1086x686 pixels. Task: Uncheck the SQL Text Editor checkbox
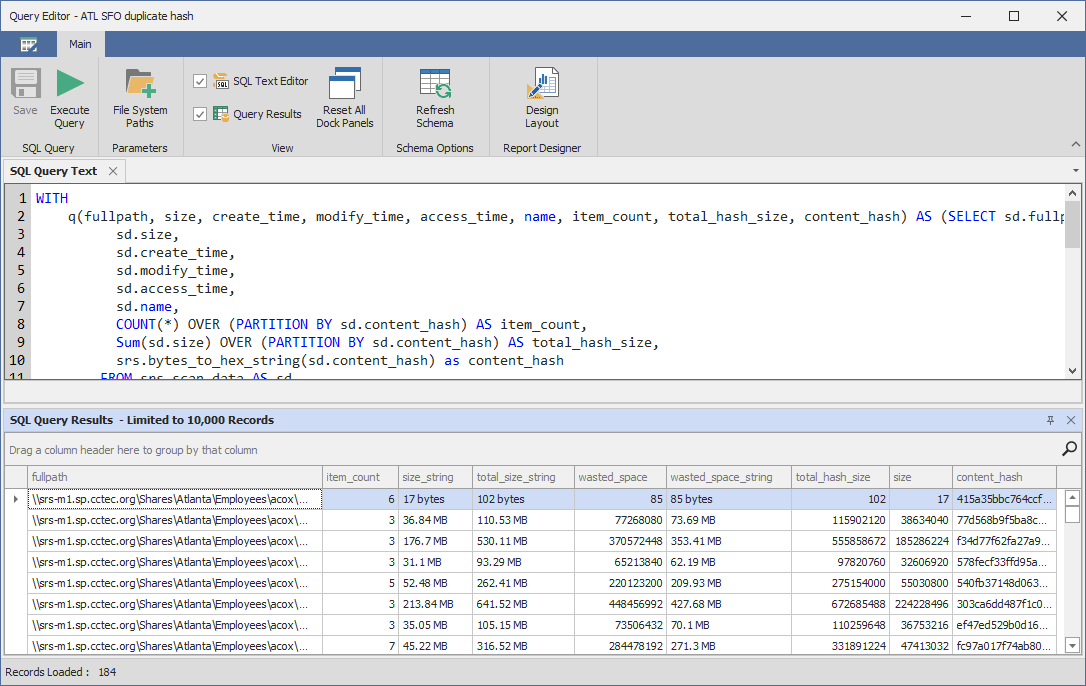click(x=200, y=81)
